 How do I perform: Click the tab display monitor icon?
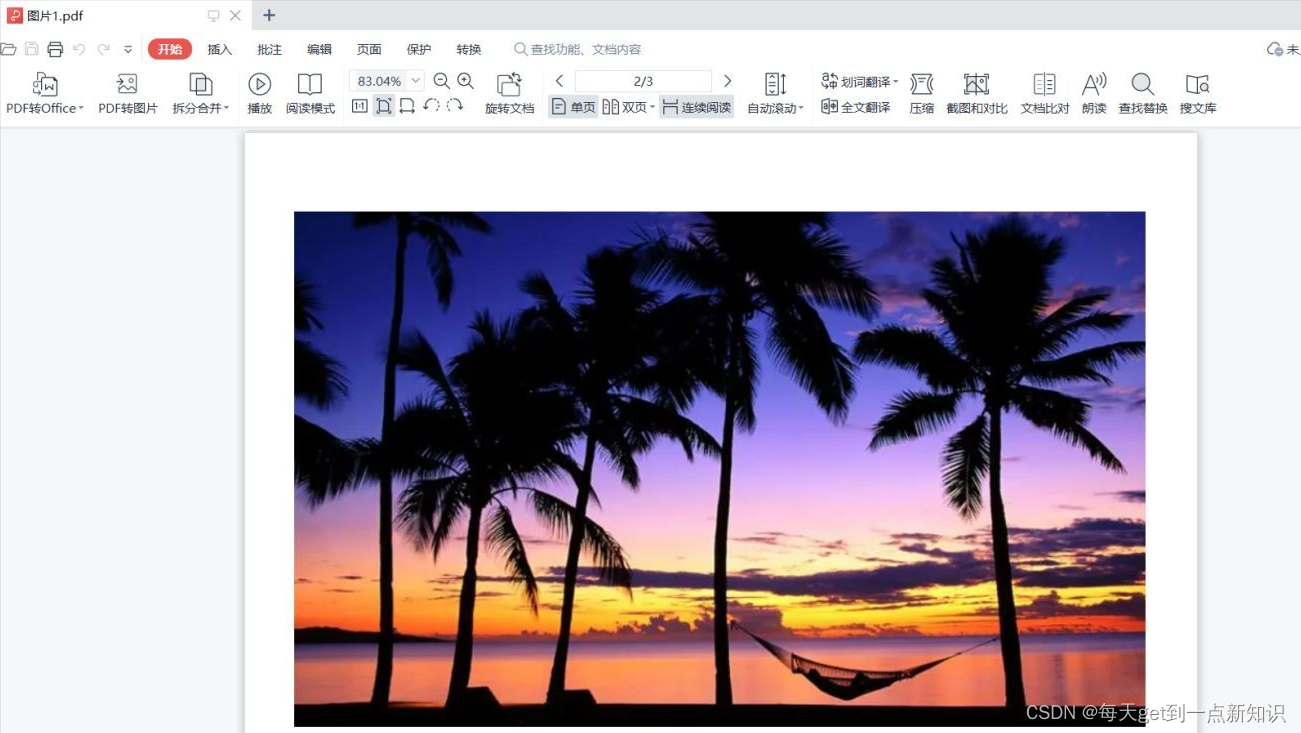213,16
